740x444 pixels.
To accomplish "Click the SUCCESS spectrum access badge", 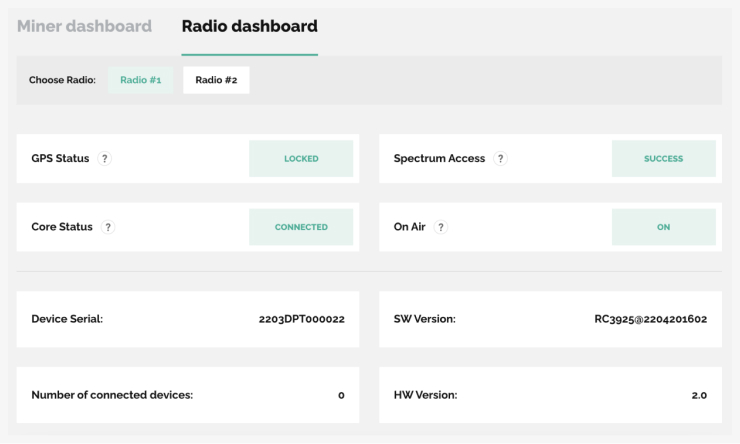I will [664, 159].
